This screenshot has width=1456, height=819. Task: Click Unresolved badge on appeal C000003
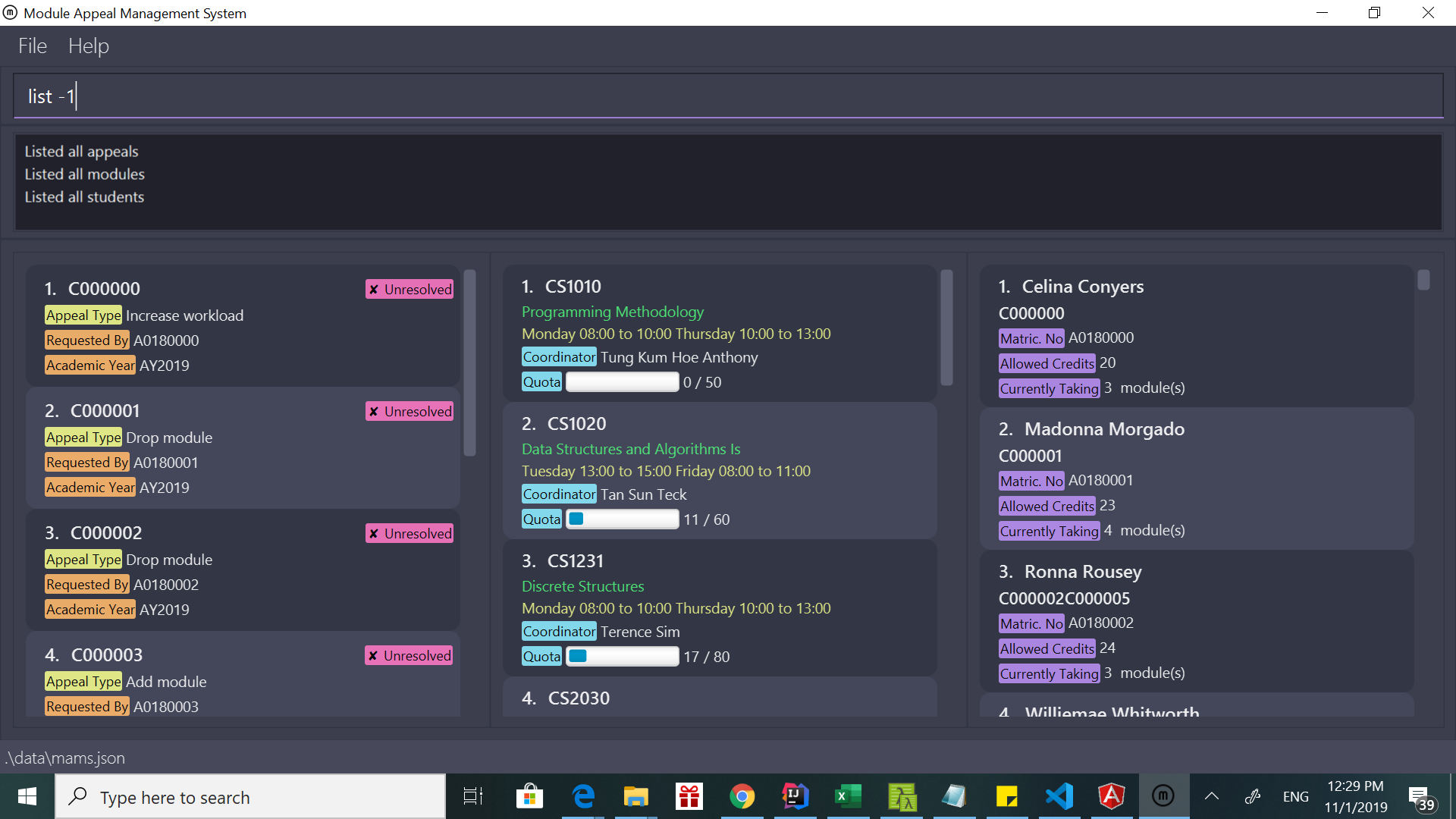pos(409,655)
